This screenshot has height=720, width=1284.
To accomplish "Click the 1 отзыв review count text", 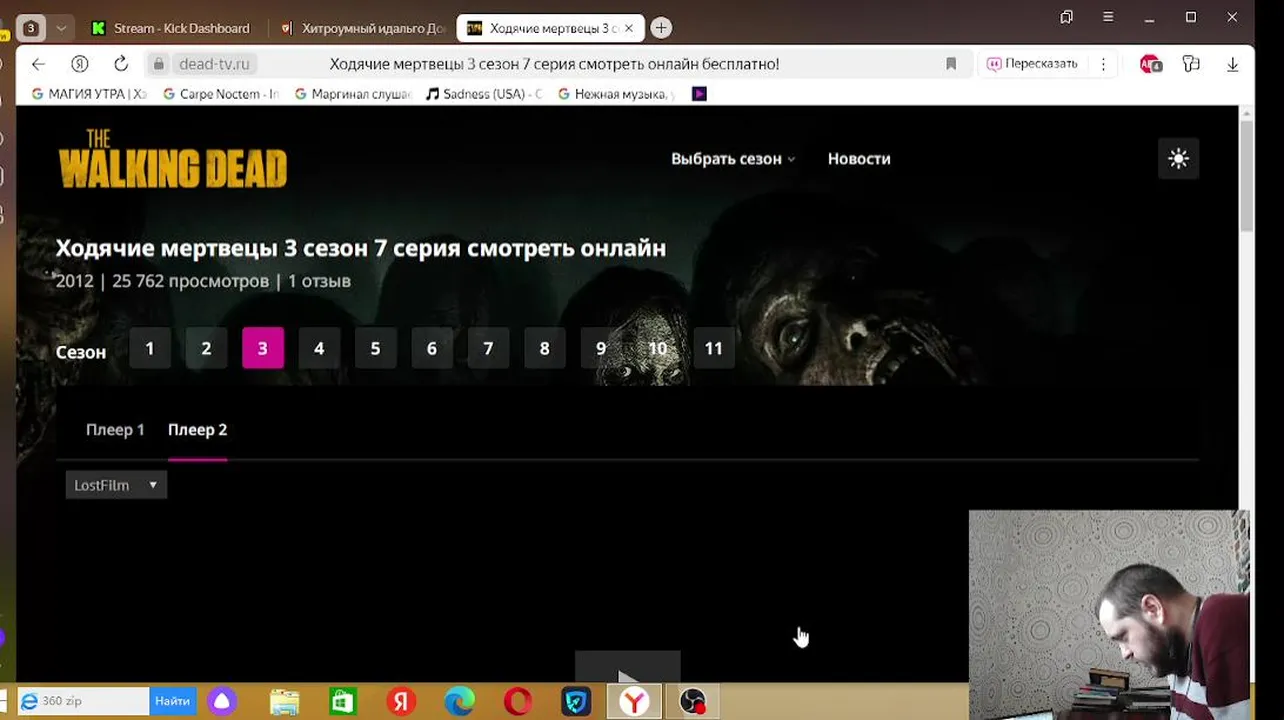I will (x=319, y=281).
